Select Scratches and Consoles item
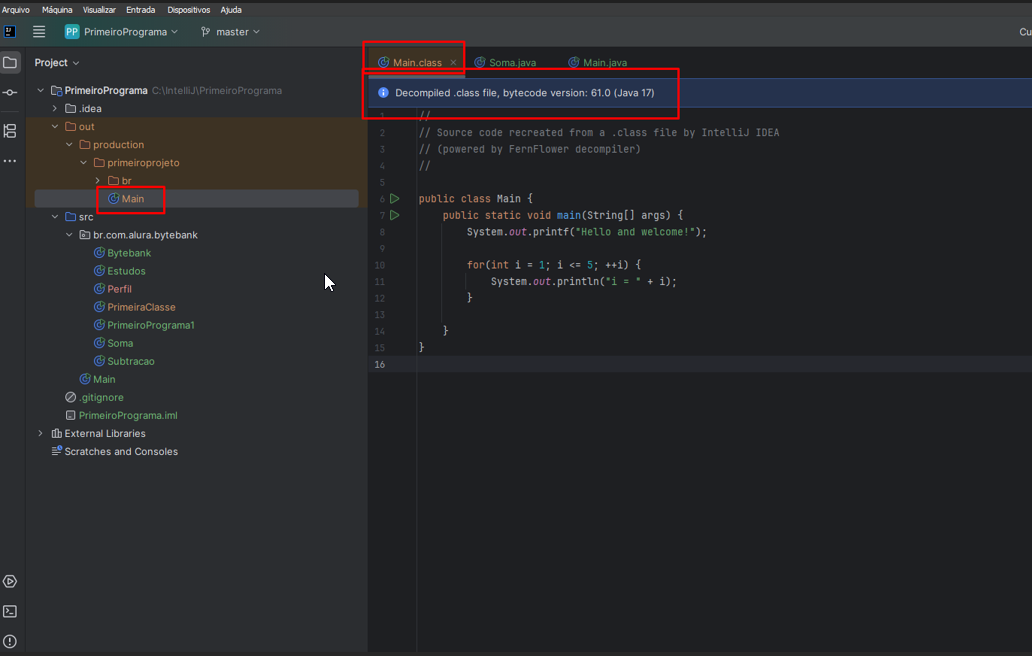 [x=121, y=452]
